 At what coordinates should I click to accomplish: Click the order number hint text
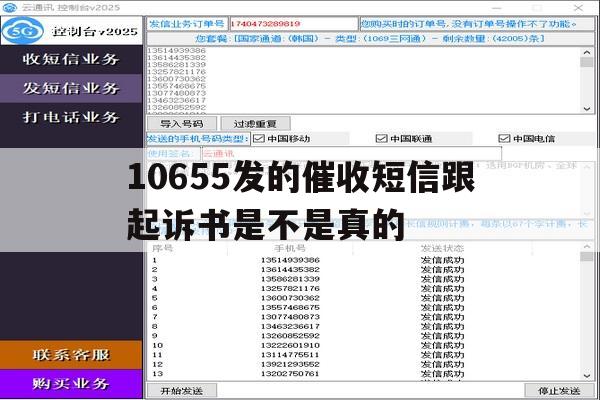click(469, 24)
